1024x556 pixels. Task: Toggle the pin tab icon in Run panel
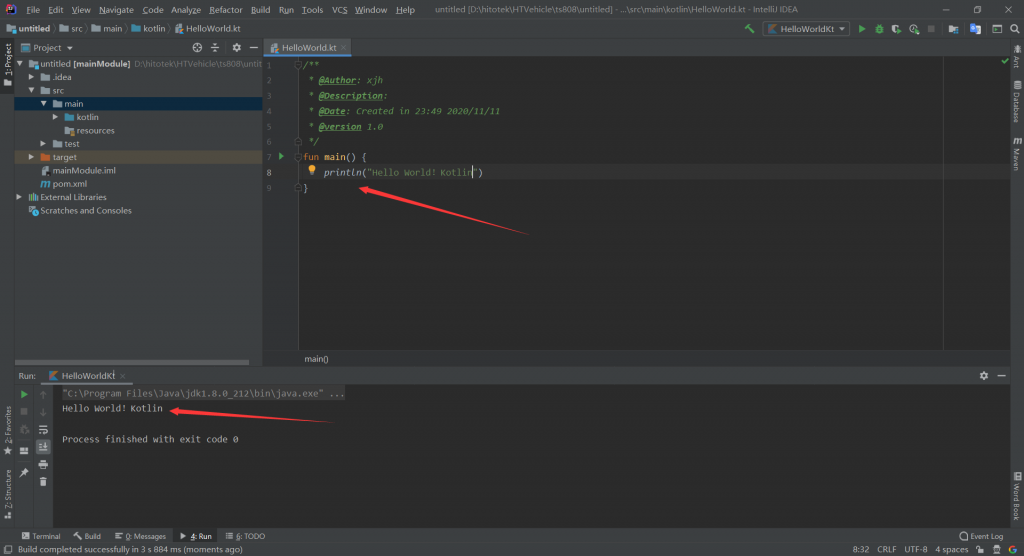pos(24,471)
